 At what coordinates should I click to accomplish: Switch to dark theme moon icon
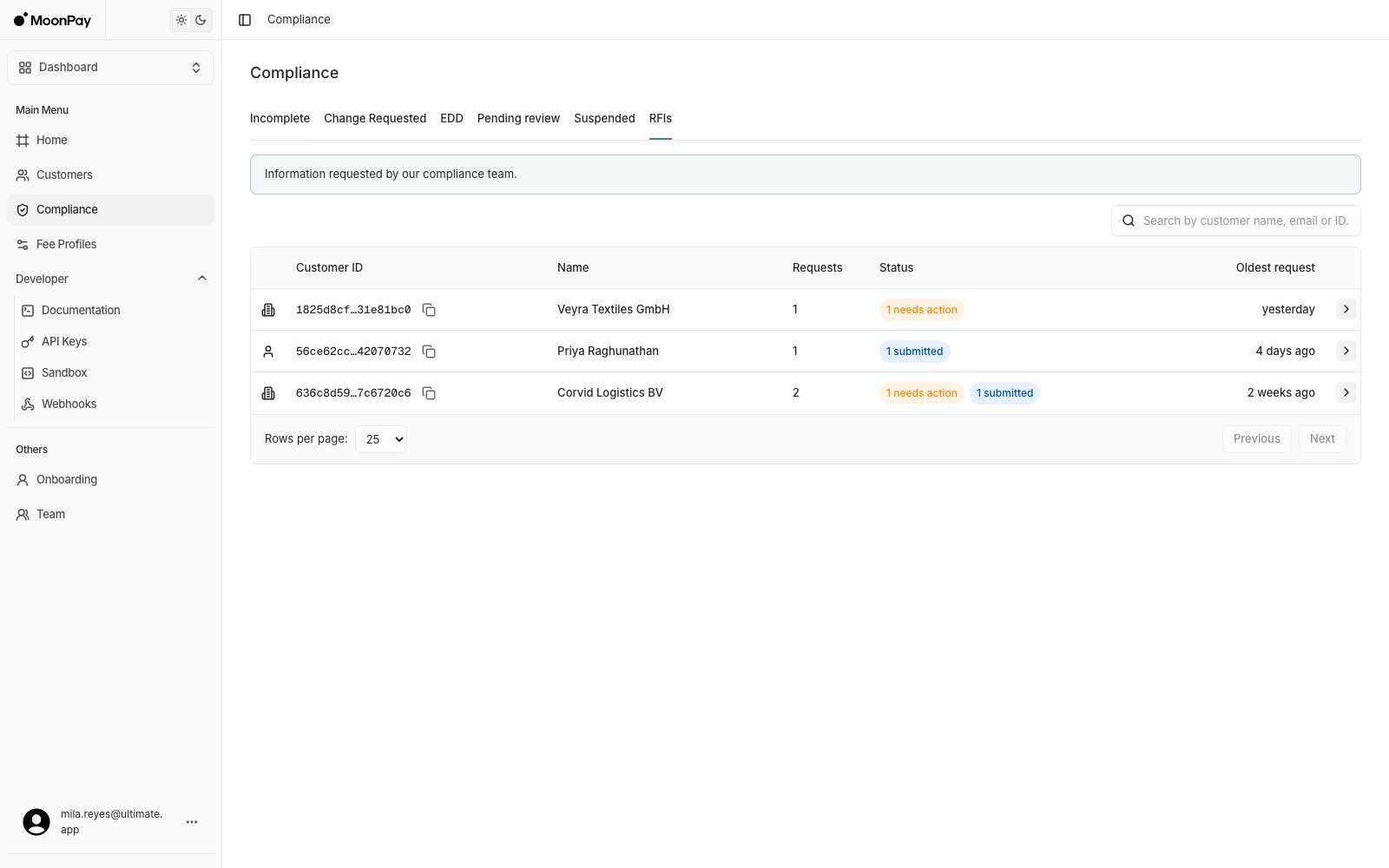pos(201,20)
